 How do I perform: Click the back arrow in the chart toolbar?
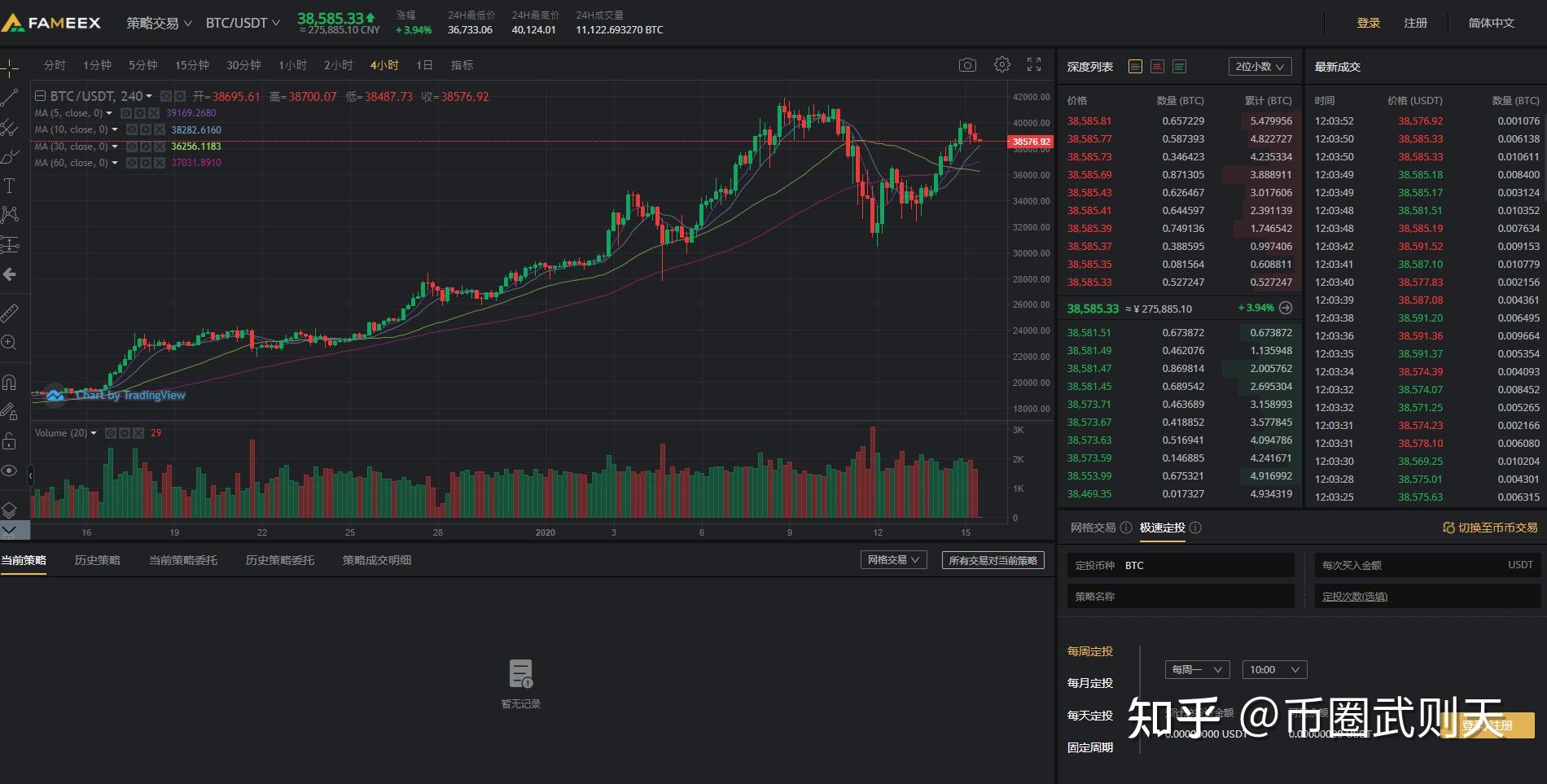tap(10, 274)
